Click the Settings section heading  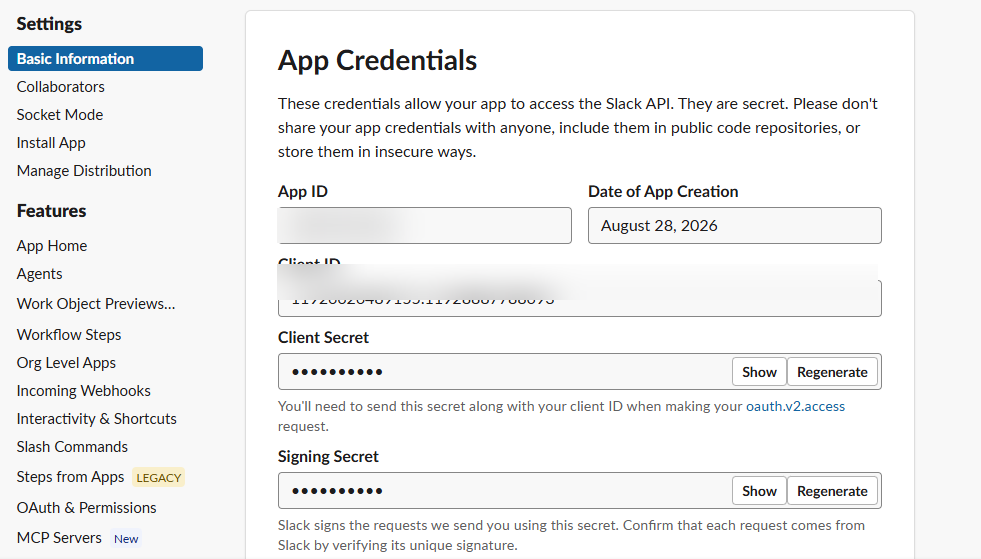(49, 24)
